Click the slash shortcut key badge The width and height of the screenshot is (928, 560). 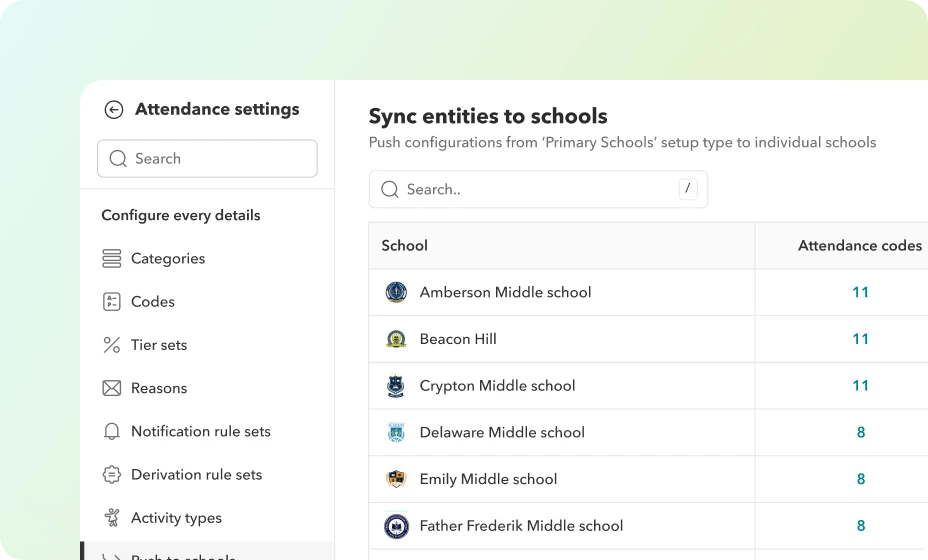688,189
